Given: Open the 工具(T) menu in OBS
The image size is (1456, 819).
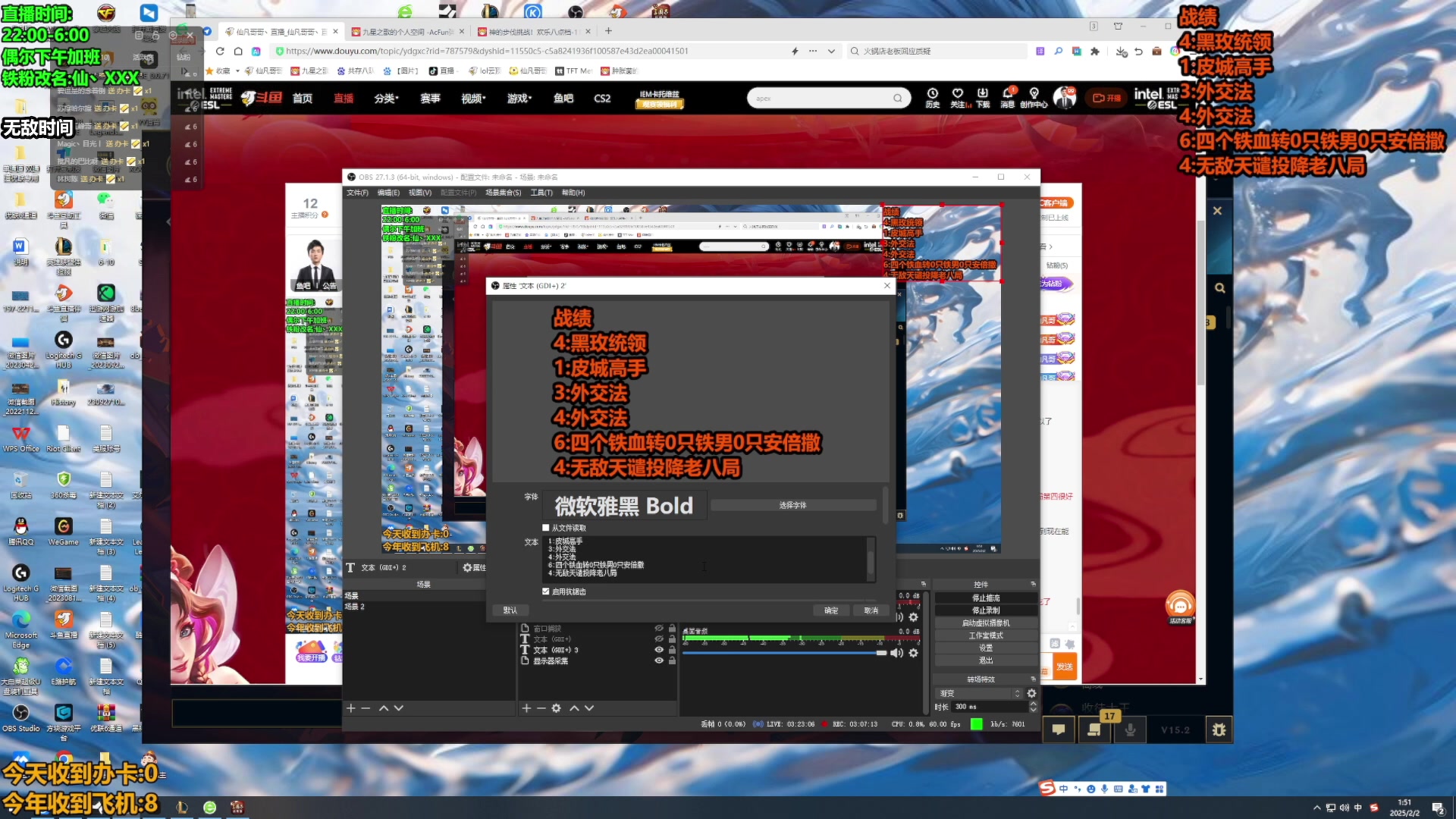Looking at the screenshot, I should tap(541, 193).
